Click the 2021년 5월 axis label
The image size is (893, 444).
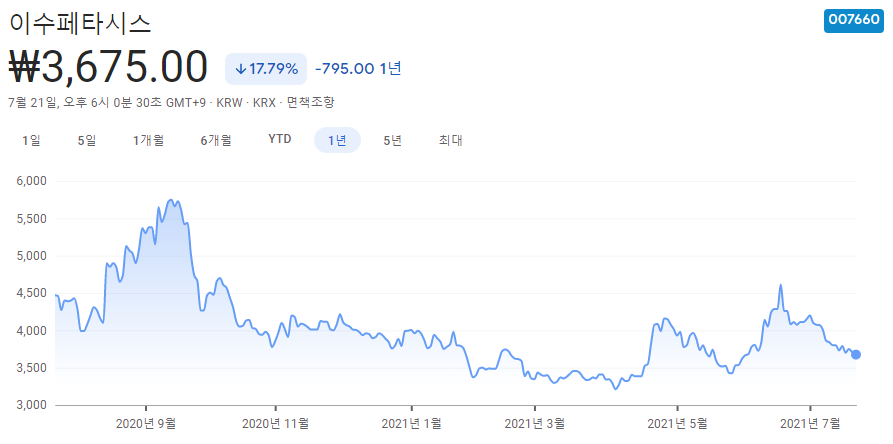pyautogui.click(x=677, y=423)
